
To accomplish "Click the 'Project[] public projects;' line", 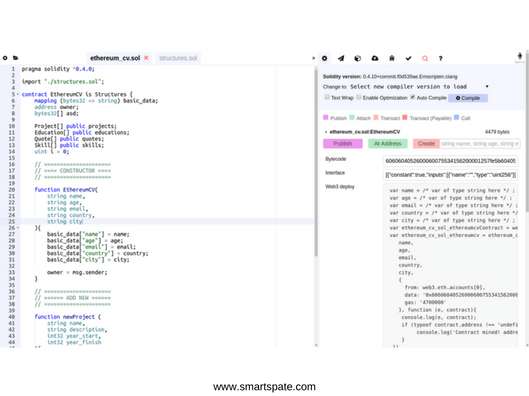I will tap(76, 126).
